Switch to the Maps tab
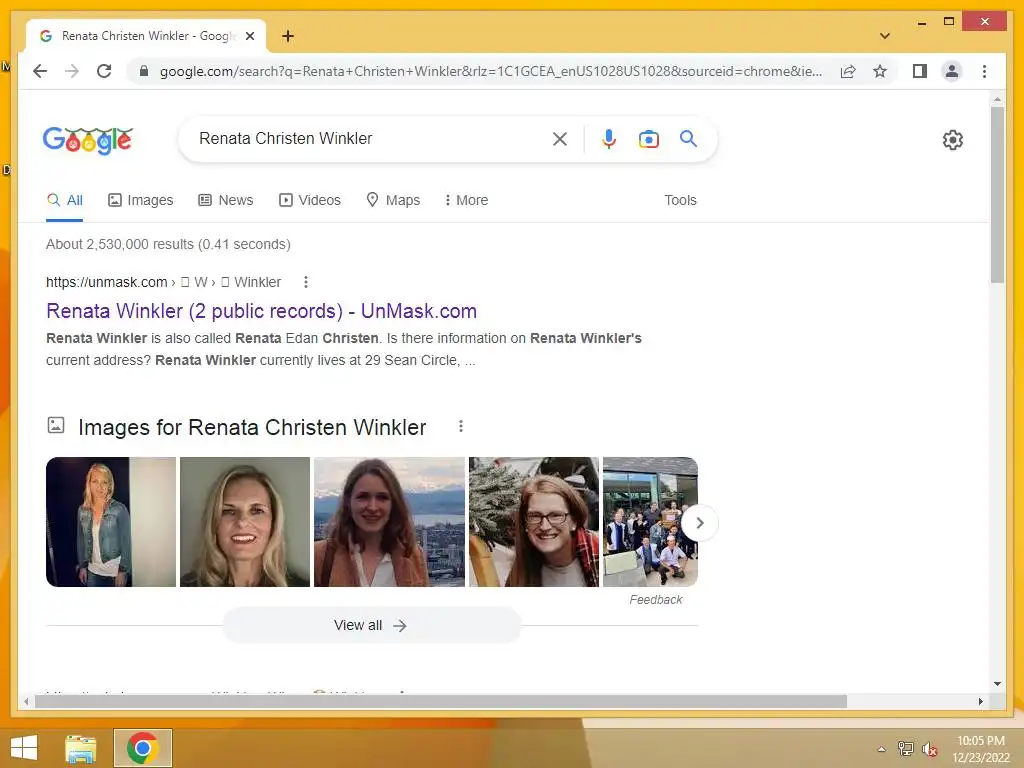 tap(393, 200)
